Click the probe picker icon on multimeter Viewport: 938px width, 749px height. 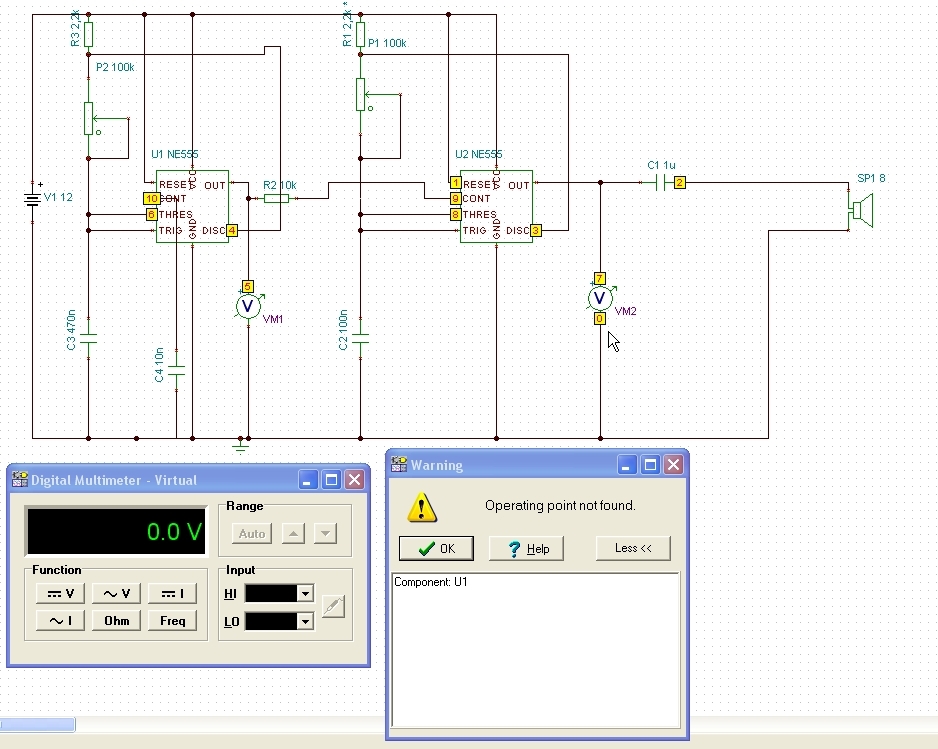[333, 607]
